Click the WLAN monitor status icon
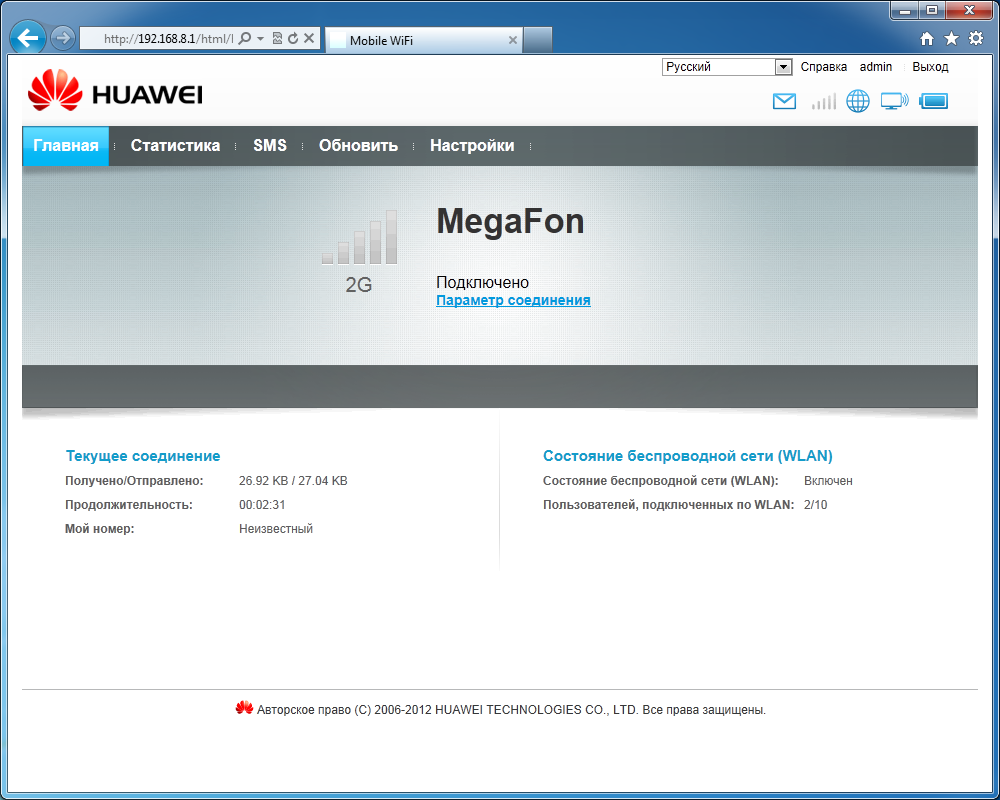This screenshot has width=1000, height=800. pos(894,101)
